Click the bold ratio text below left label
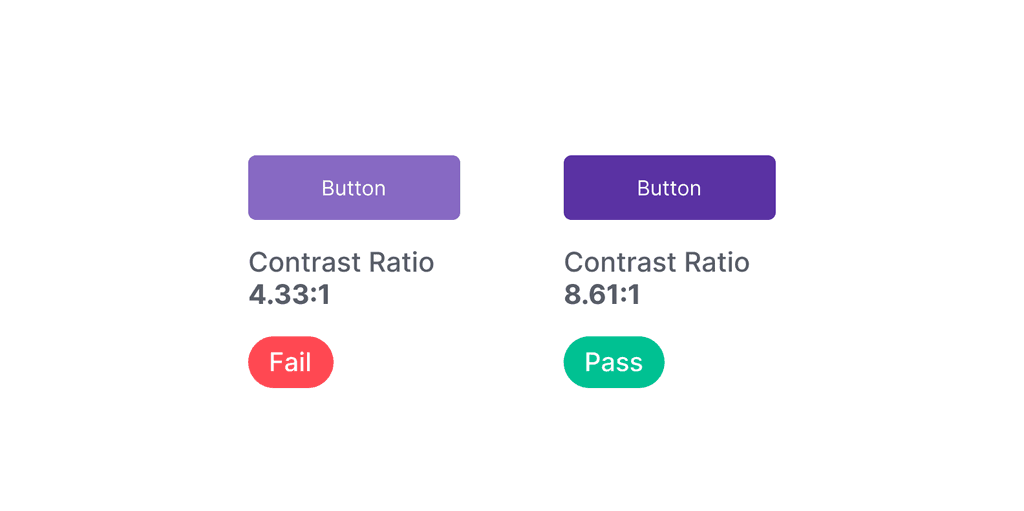This screenshot has width=1024, height=511. point(289,295)
